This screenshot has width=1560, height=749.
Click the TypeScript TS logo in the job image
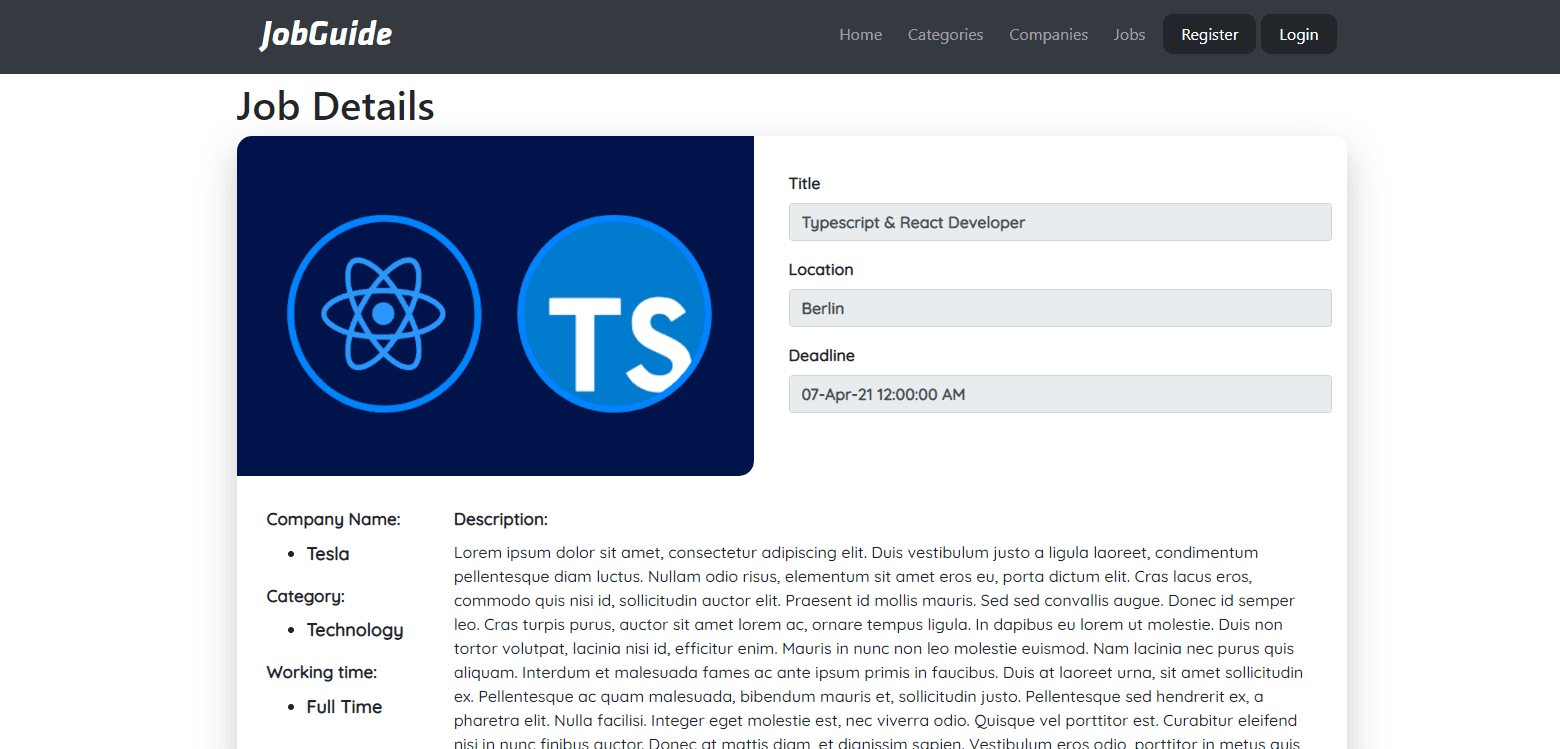(x=614, y=313)
